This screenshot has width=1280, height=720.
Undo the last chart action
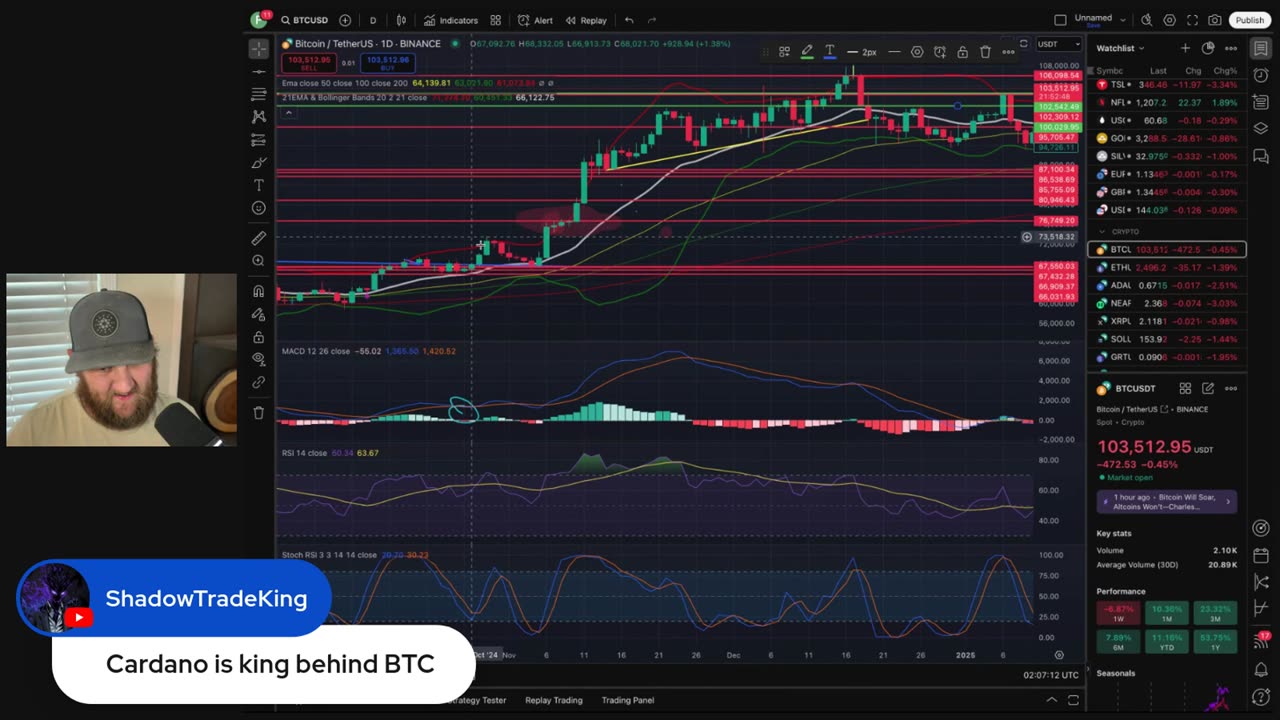[629, 20]
